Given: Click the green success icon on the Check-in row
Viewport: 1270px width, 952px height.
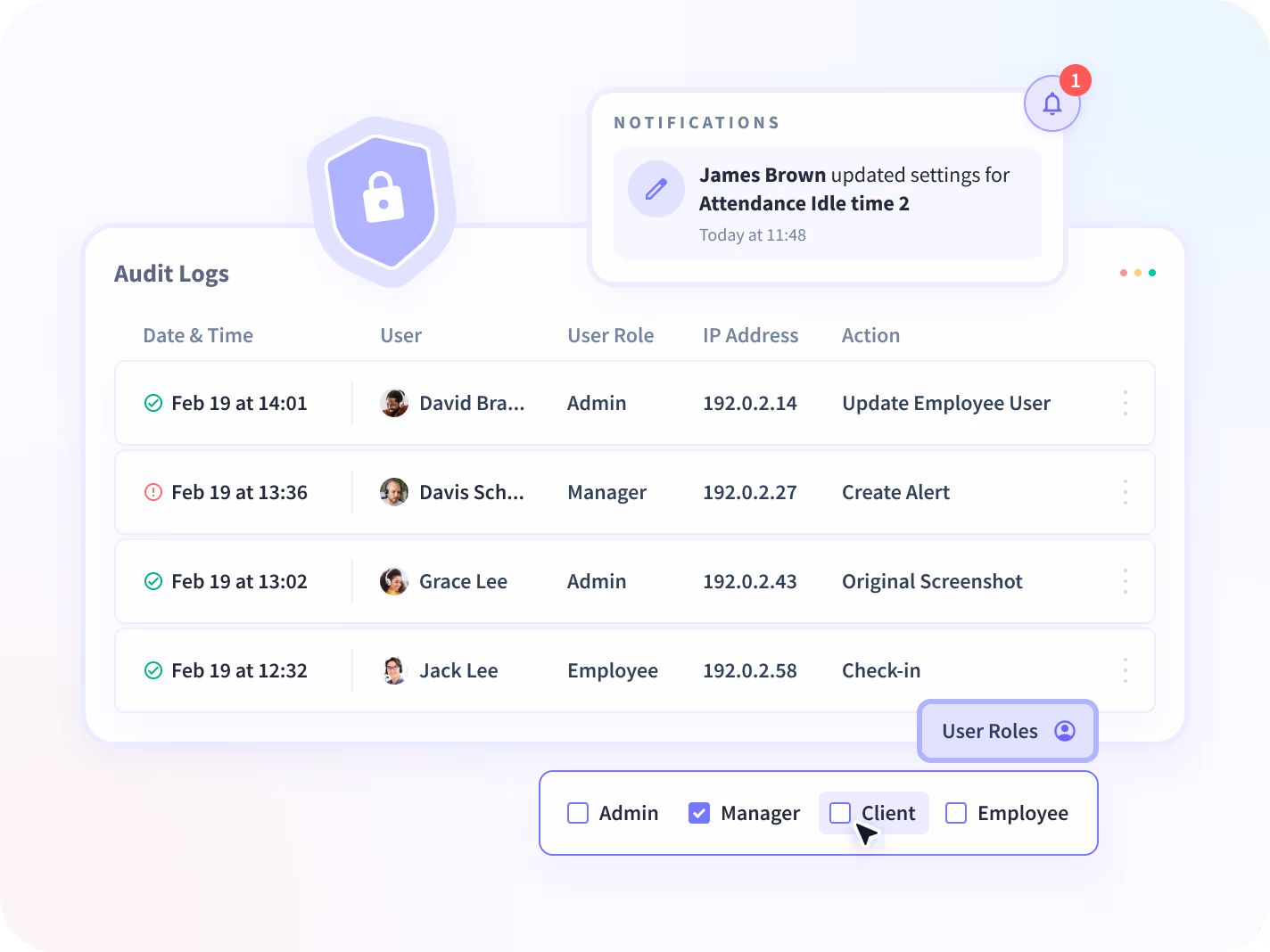Looking at the screenshot, I should coord(153,670).
